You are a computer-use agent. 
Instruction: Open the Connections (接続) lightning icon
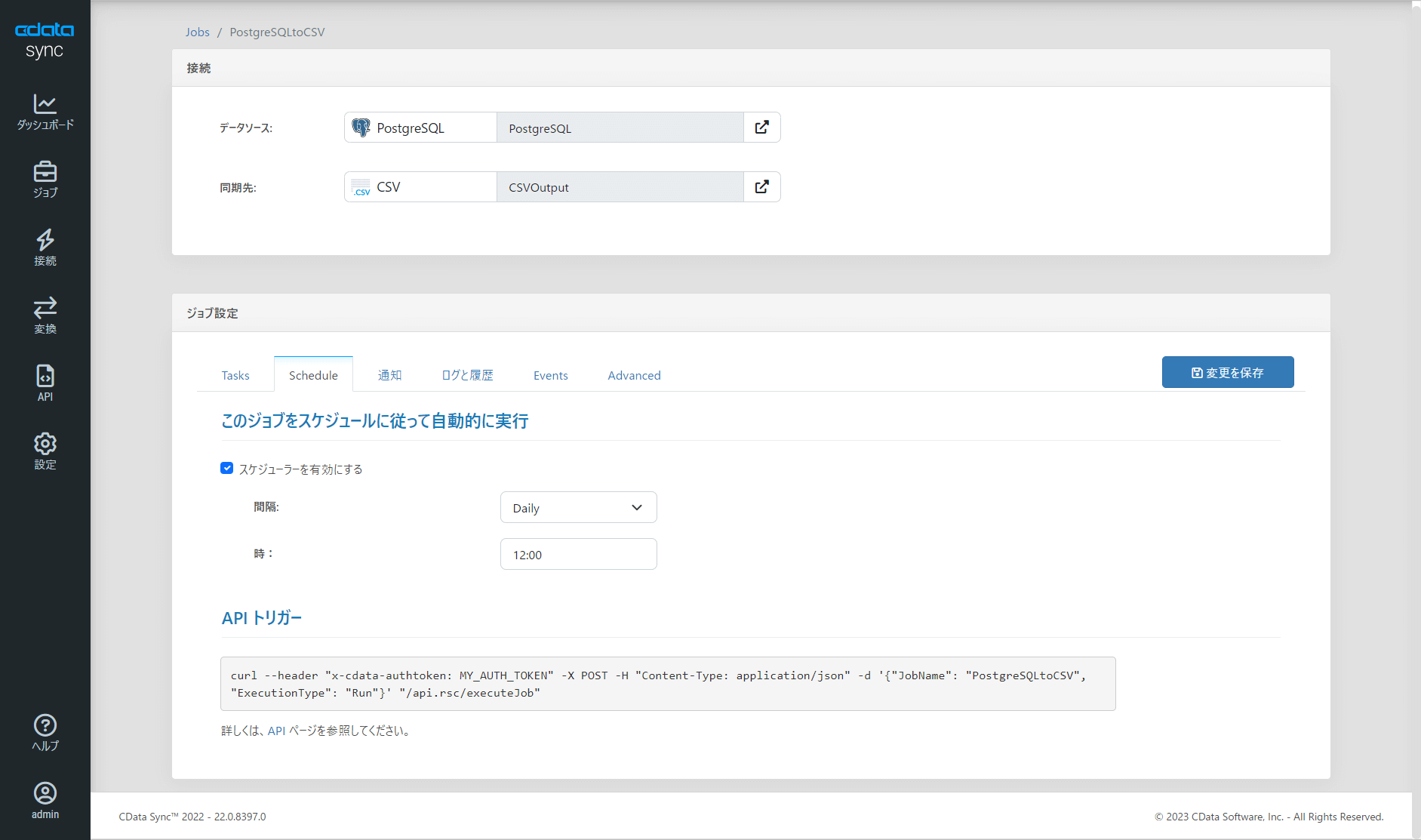coord(45,248)
